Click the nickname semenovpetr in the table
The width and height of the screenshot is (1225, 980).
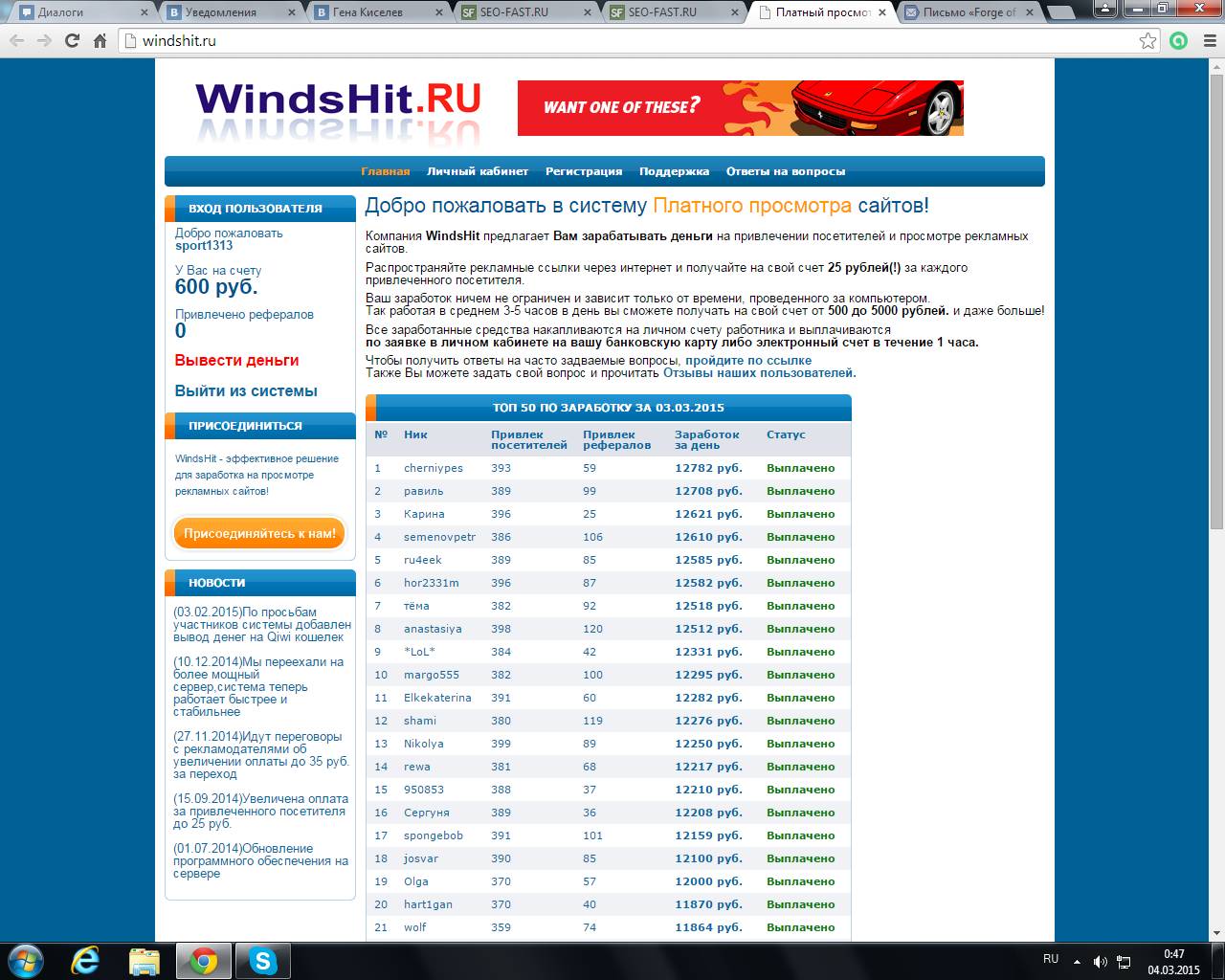coord(440,537)
